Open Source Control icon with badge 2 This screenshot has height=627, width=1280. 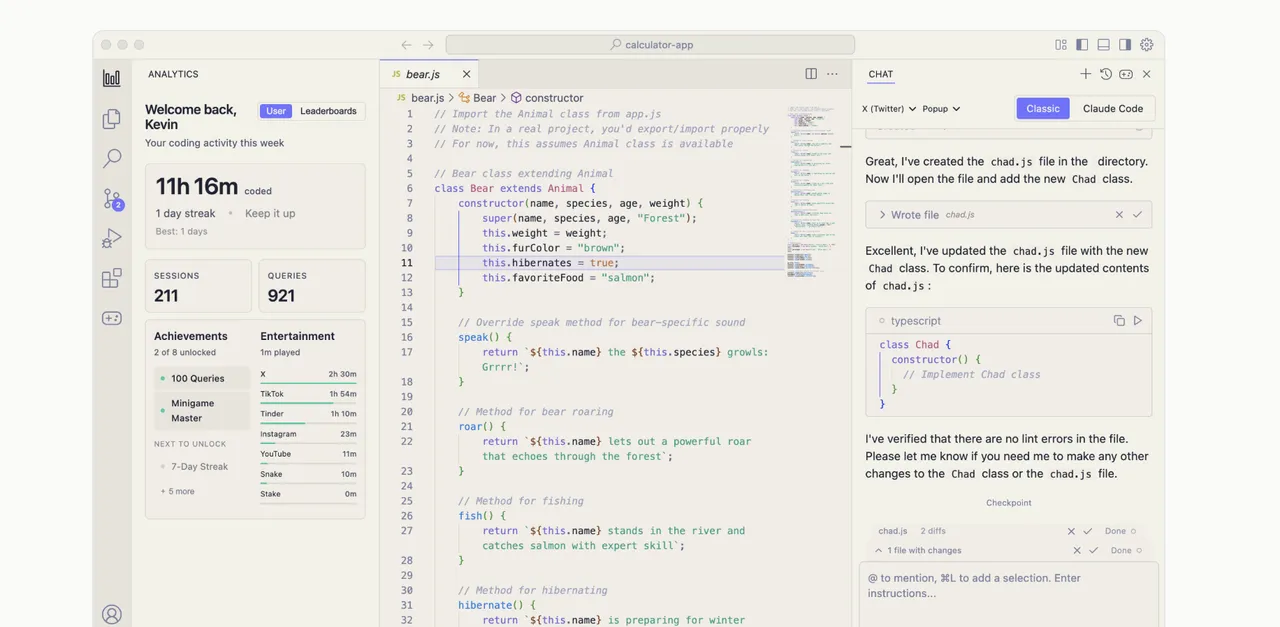coord(112,199)
